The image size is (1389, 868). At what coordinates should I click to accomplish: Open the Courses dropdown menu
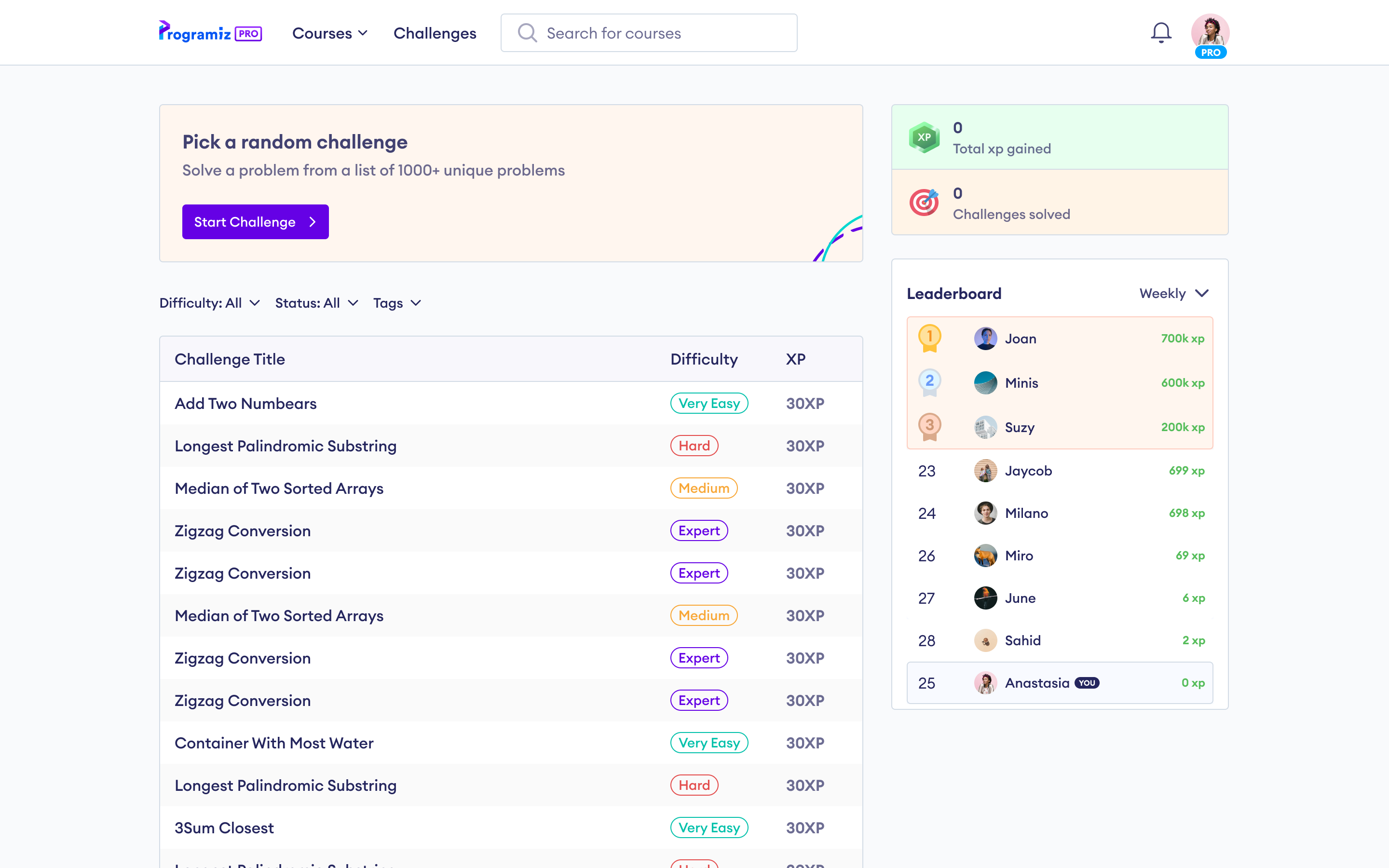click(x=330, y=33)
